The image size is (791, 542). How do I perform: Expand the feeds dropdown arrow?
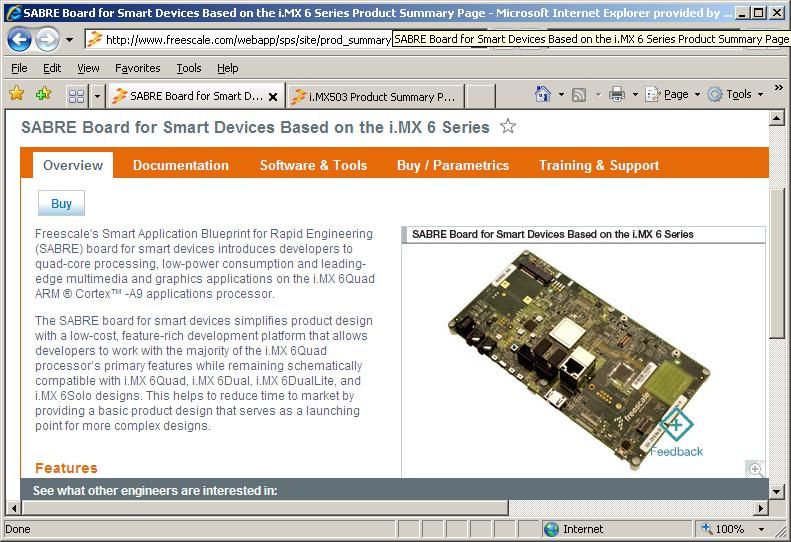[x=598, y=94]
